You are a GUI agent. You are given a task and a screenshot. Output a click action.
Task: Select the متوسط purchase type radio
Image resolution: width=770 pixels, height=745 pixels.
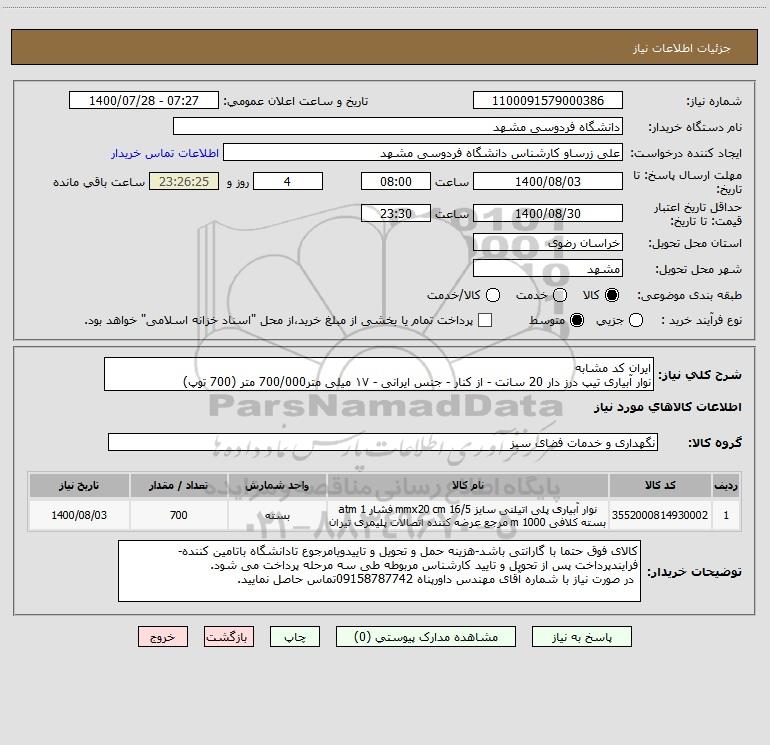577,320
